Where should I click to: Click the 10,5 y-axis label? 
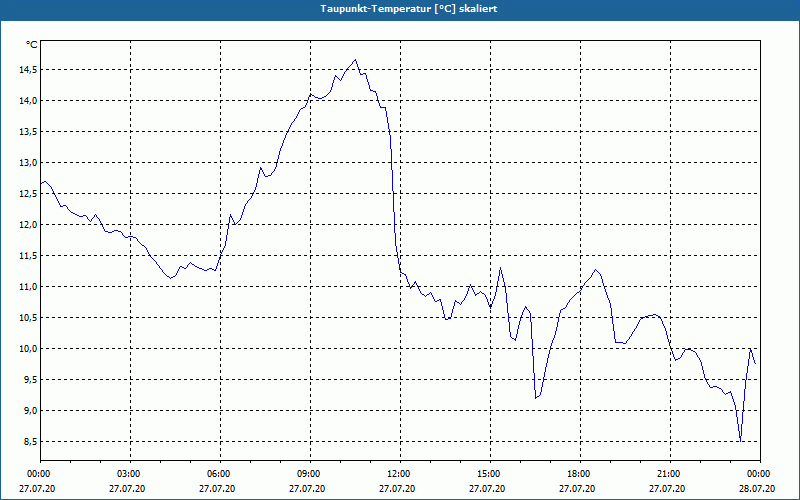[29, 317]
